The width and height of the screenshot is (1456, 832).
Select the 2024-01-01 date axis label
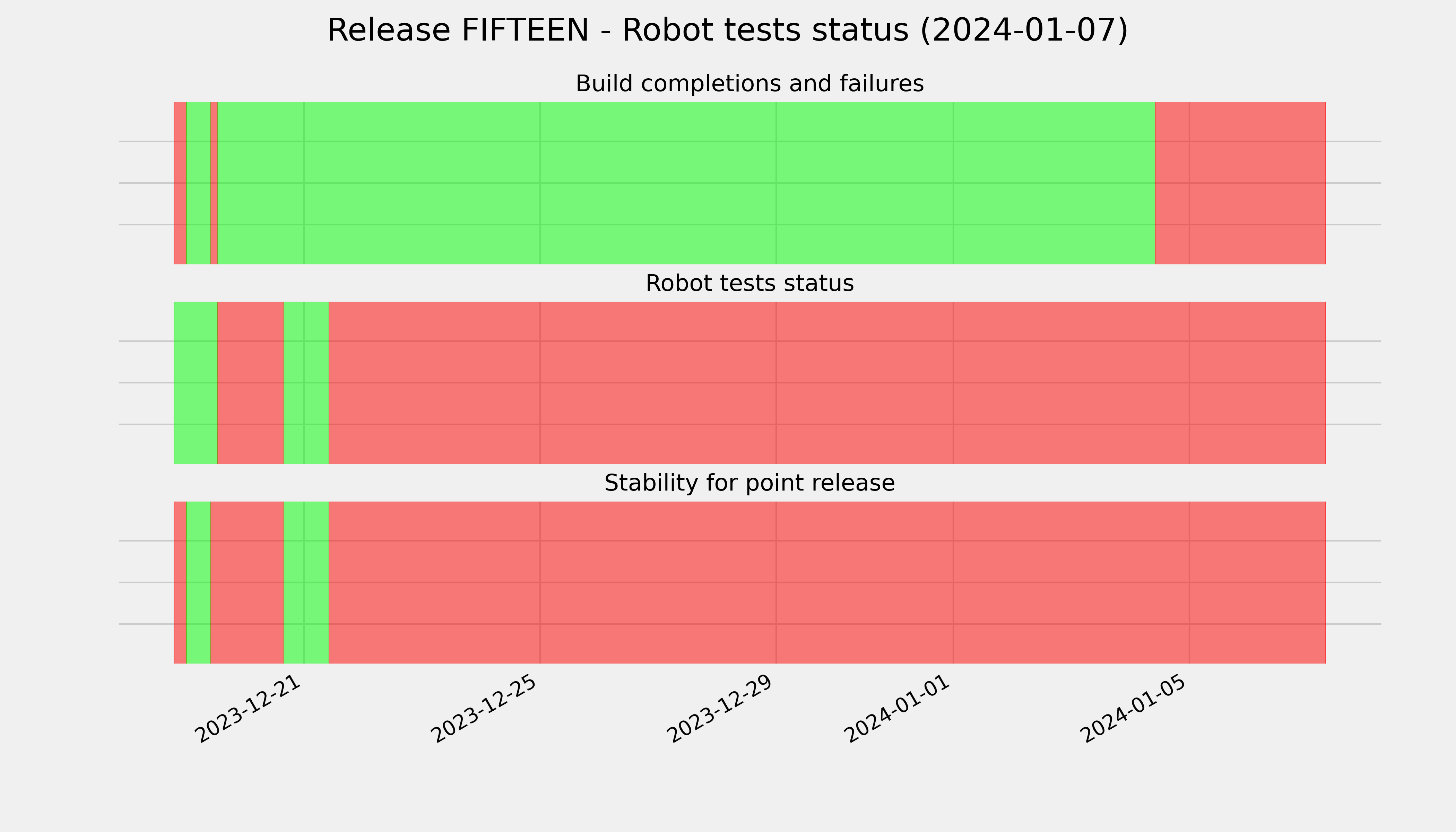click(897, 709)
